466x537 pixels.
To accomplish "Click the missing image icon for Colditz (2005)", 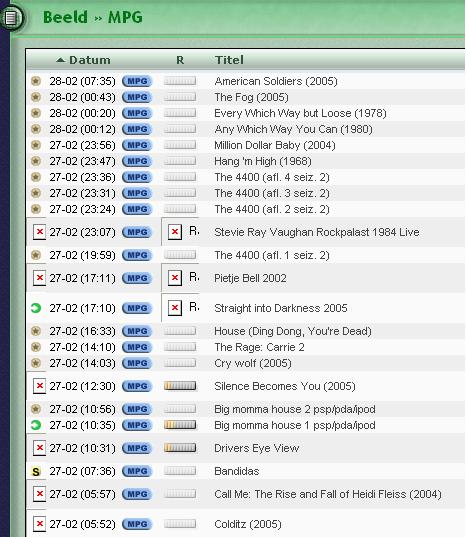I will [x=39, y=524].
